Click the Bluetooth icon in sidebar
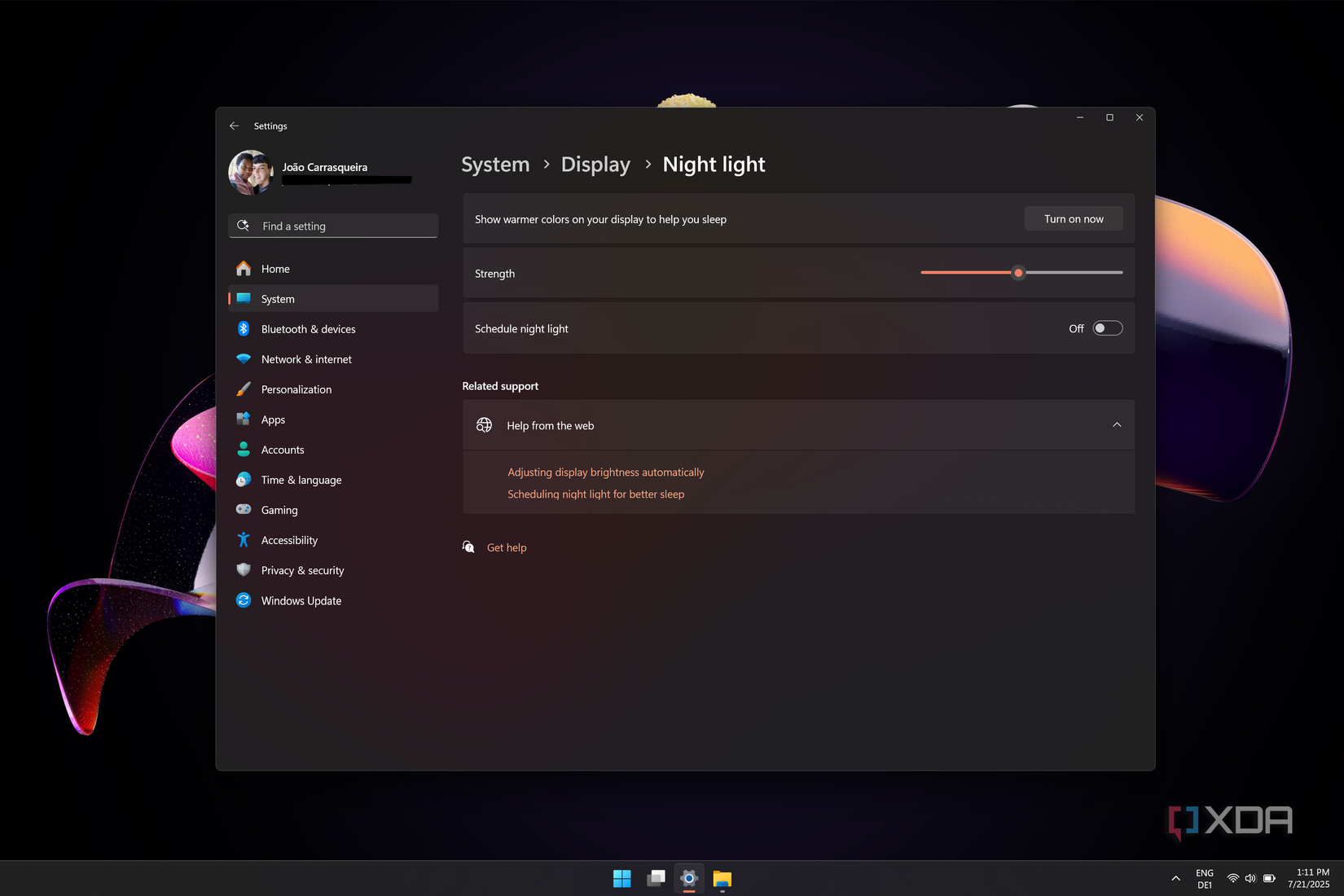The width and height of the screenshot is (1344, 896). click(244, 329)
